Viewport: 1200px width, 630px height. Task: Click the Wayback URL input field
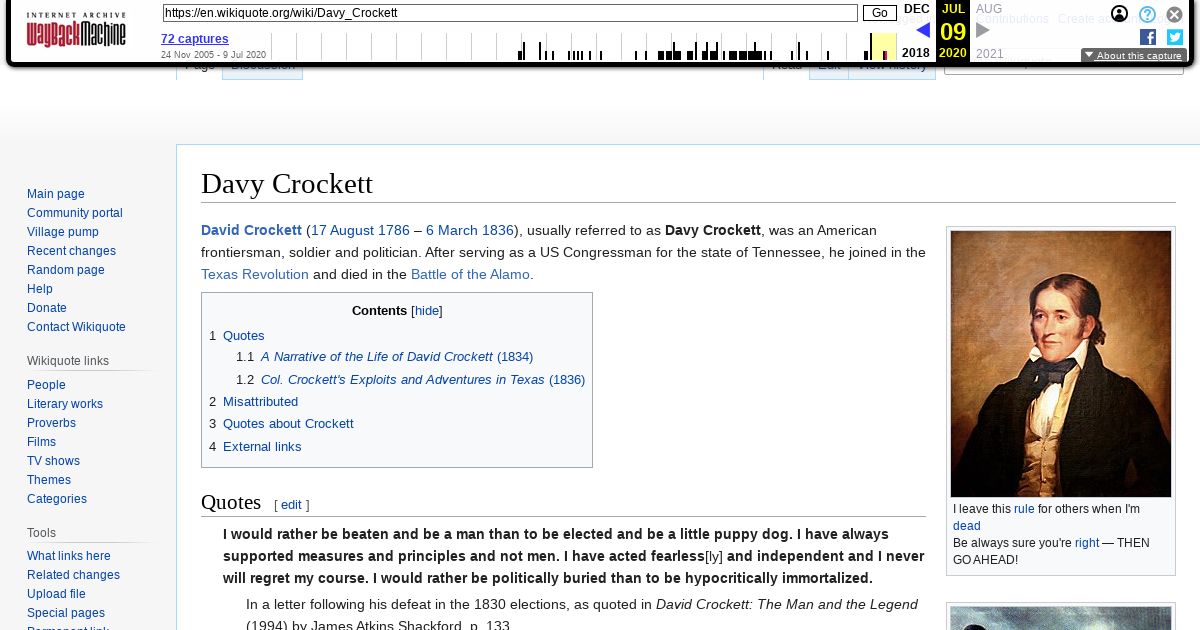[x=510, y=13]
